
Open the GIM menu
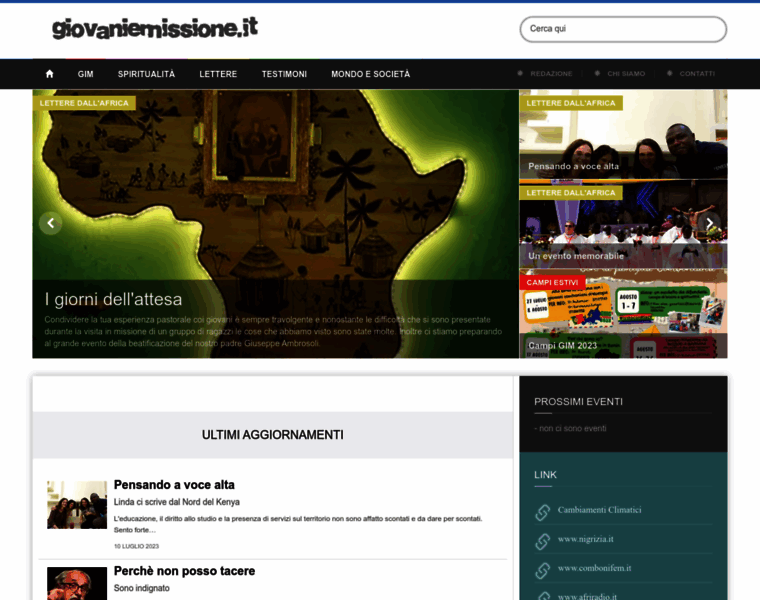tap(85, 74)
